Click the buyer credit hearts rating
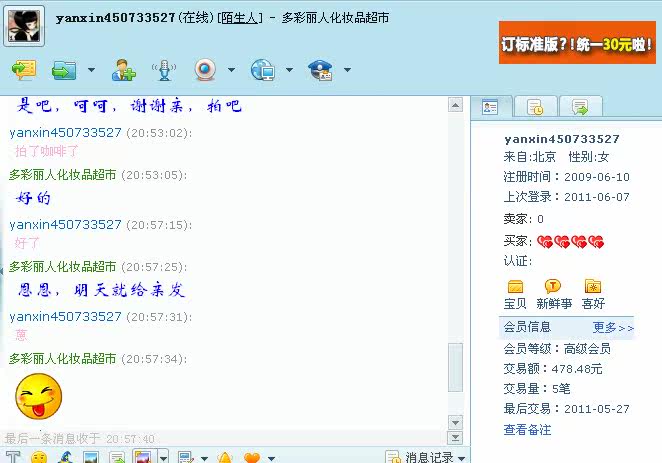Screen dimensions: 662x463 point(570,242)
